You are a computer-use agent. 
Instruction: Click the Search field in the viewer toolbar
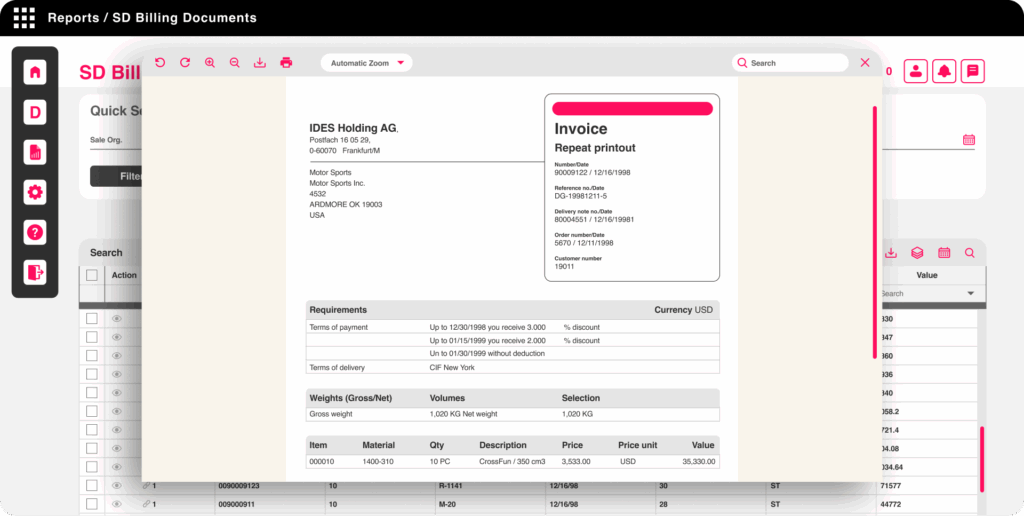tap(790, 63)
